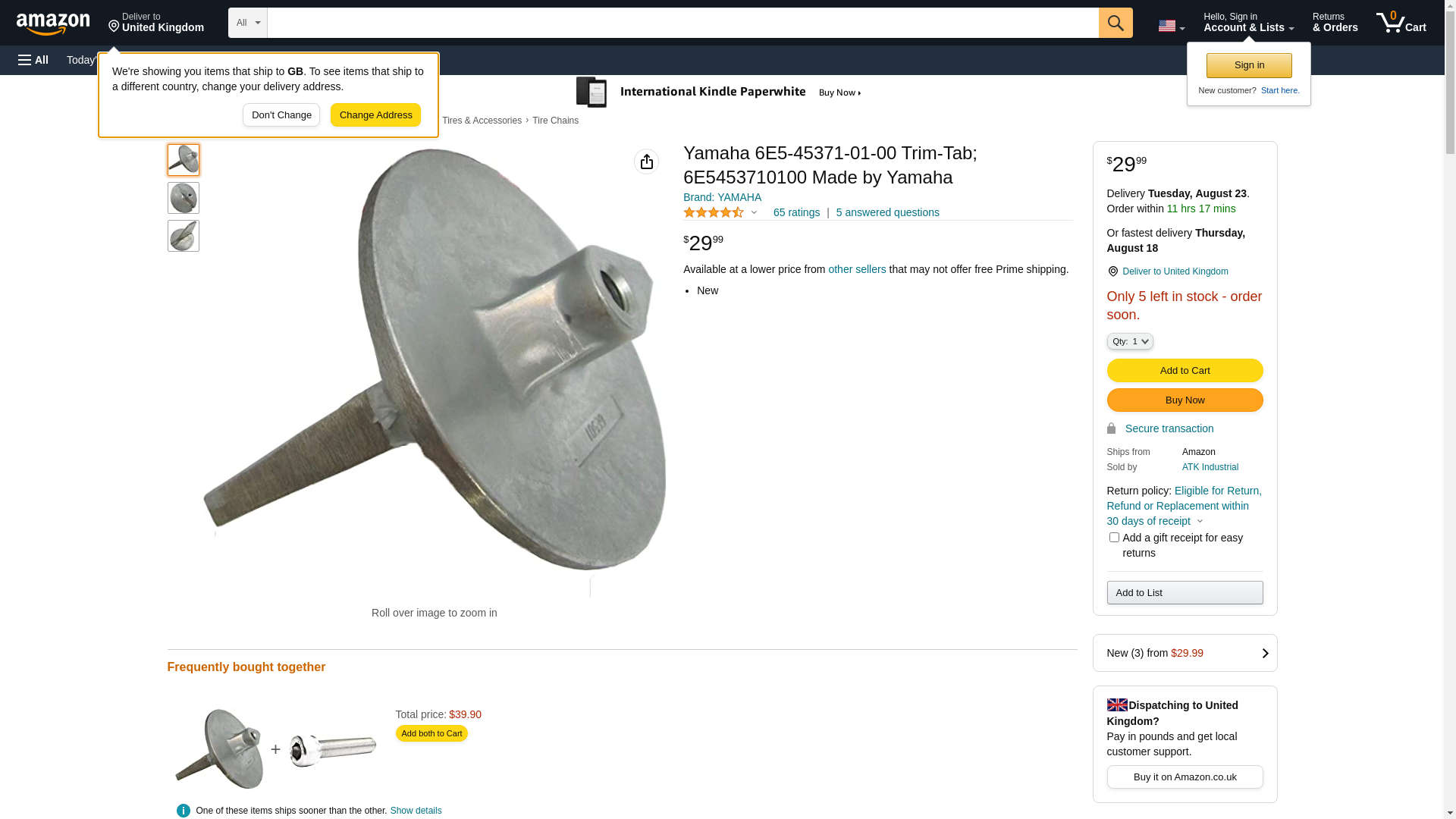
Task: Click into the search text field
Action: (682, 23)
